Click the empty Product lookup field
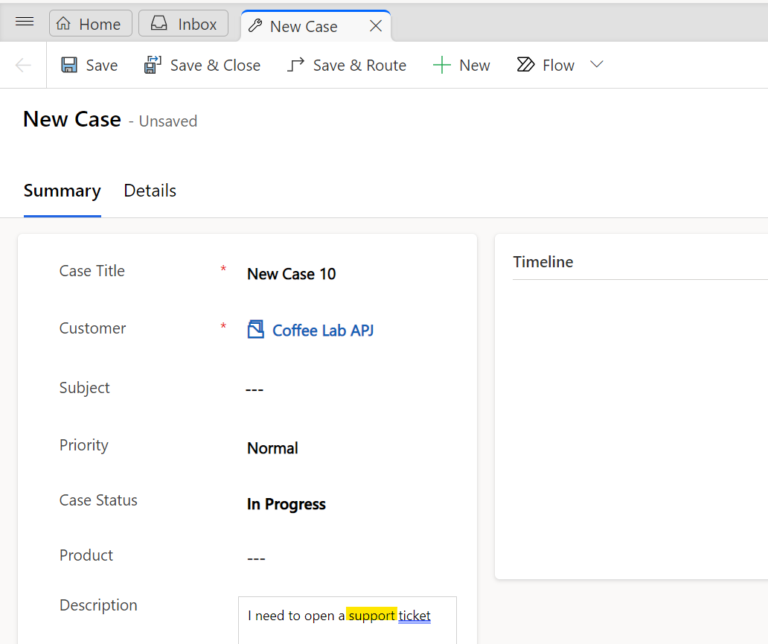Viewport: 768px width, 644px height. click(x=256, y=558)
